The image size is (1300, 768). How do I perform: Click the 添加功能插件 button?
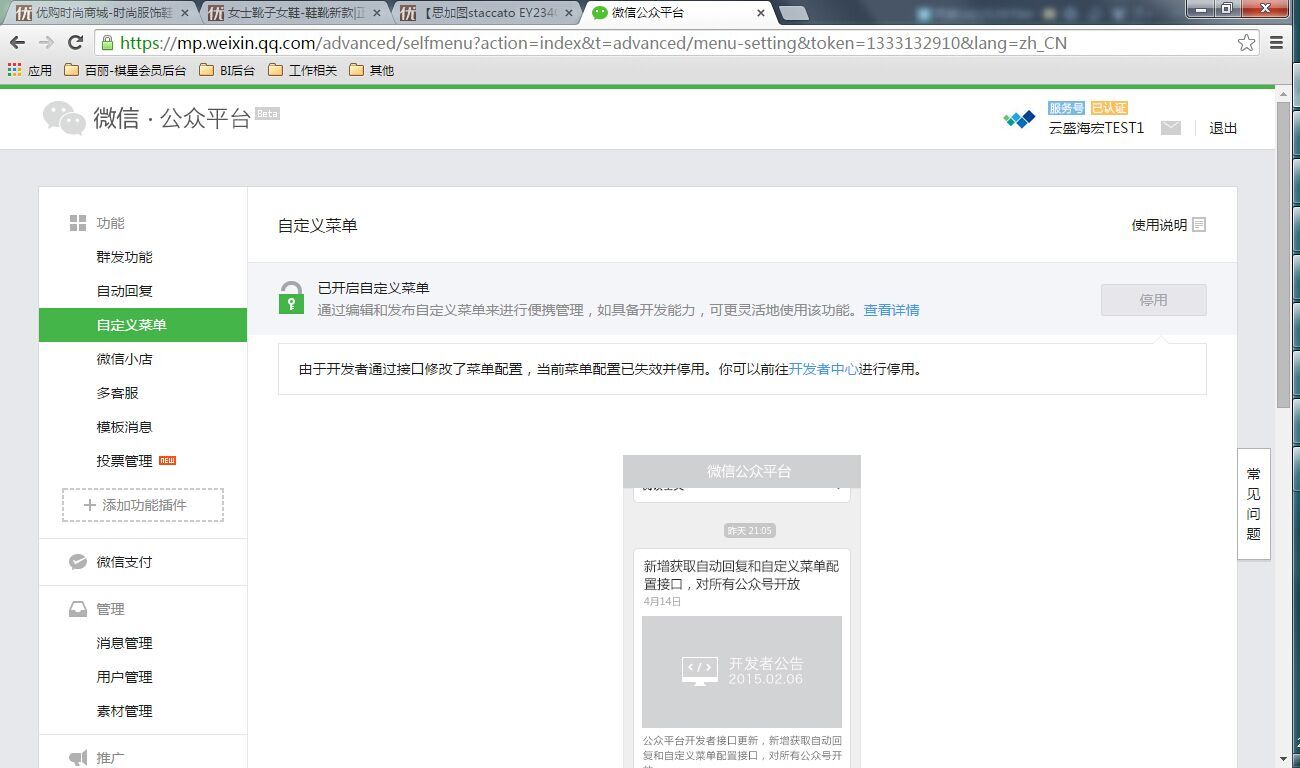click(143, 505)
